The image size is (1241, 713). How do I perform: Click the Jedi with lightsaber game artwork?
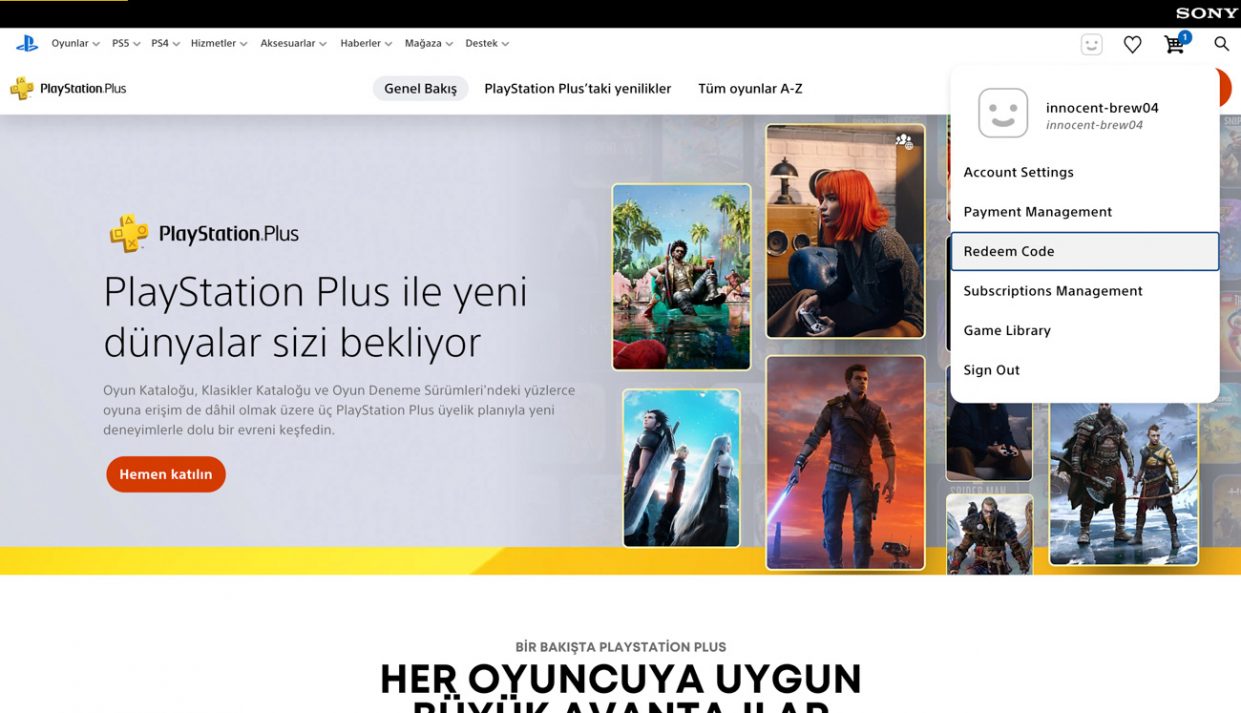tap(845, 462)
